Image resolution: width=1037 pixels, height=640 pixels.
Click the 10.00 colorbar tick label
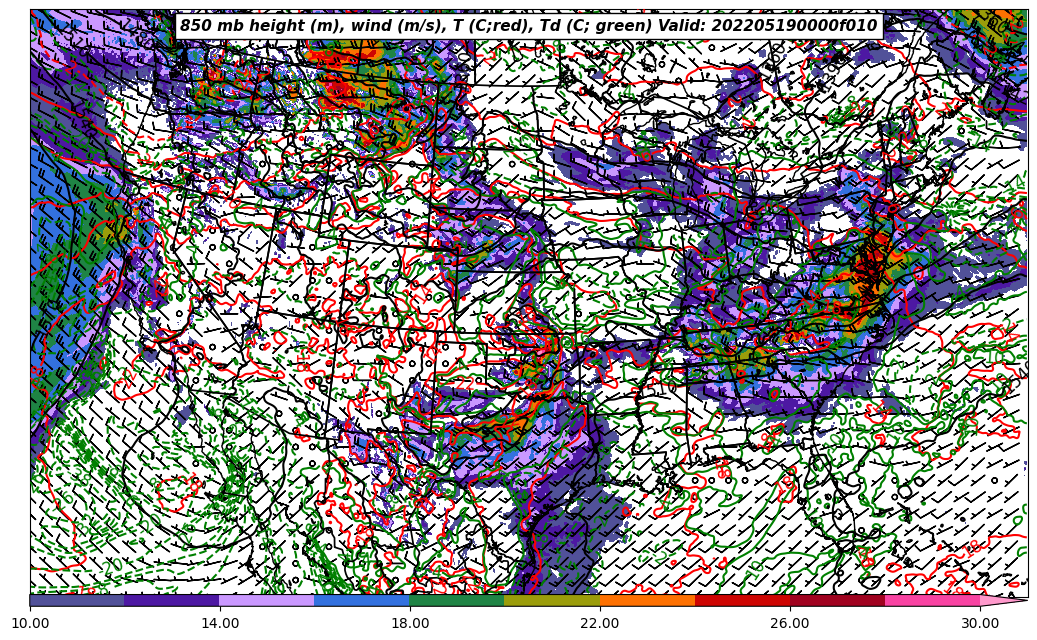[30, 624]
